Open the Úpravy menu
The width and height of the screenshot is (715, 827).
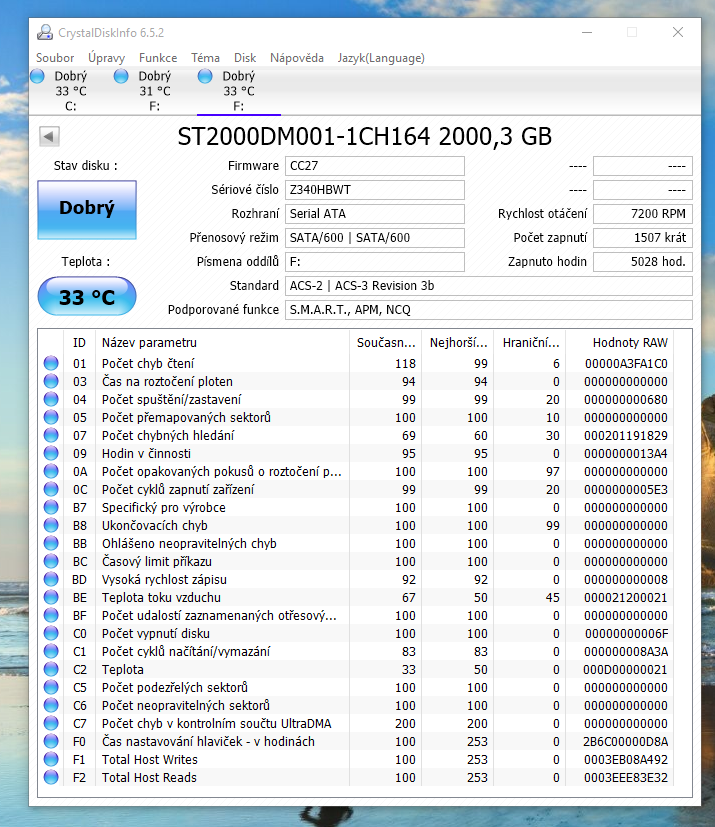pyautogui.click(x=106, y=58)
